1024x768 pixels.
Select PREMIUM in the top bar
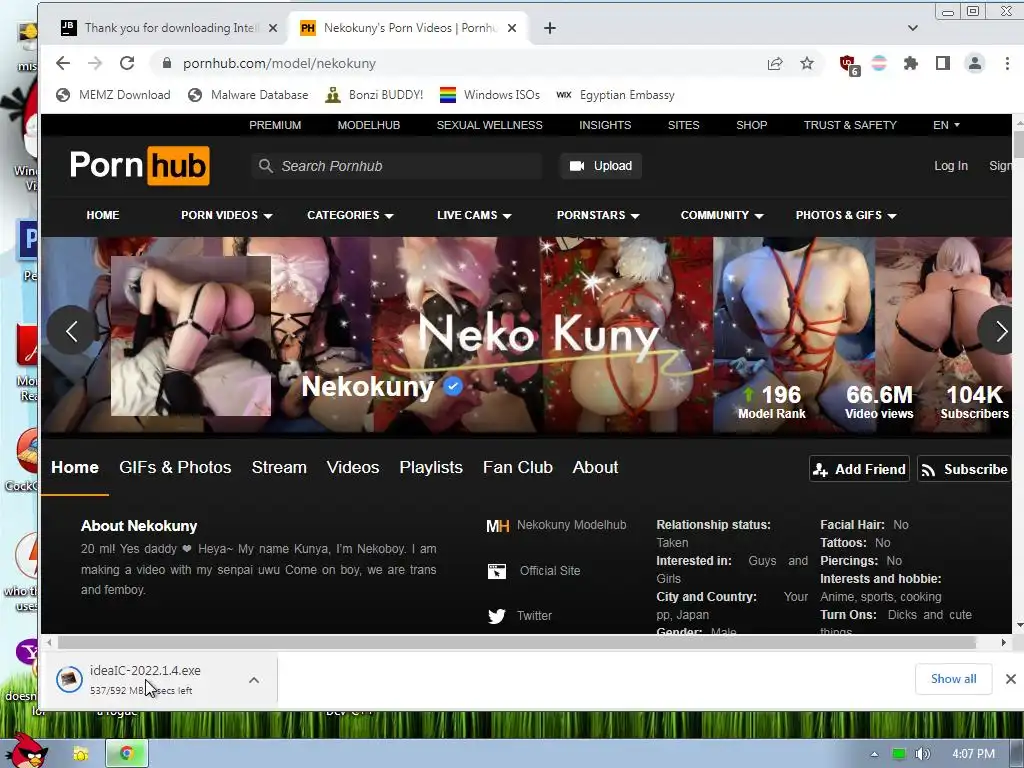pyautogui.click(x=275, y=125)
